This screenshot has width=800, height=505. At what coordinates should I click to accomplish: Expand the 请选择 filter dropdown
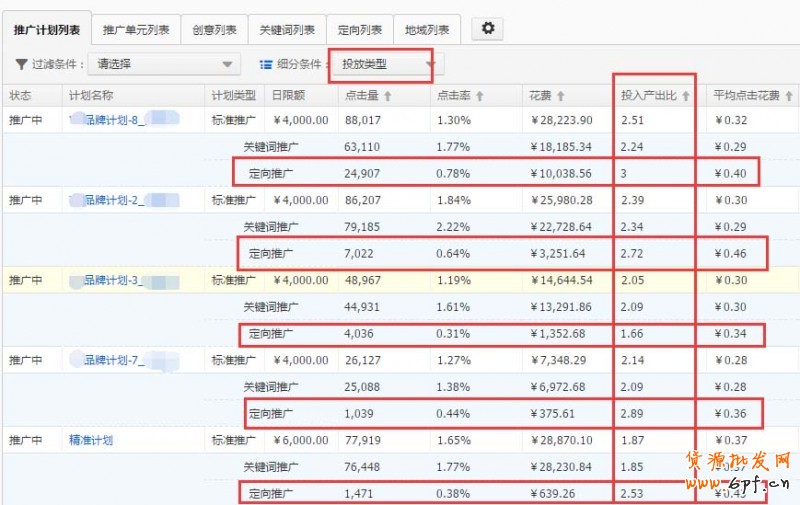tap(163, 65)
